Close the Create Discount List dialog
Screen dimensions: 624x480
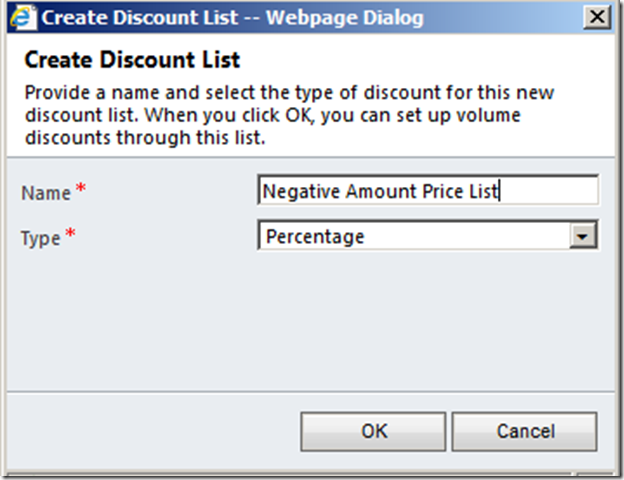(x=597, y=17)
